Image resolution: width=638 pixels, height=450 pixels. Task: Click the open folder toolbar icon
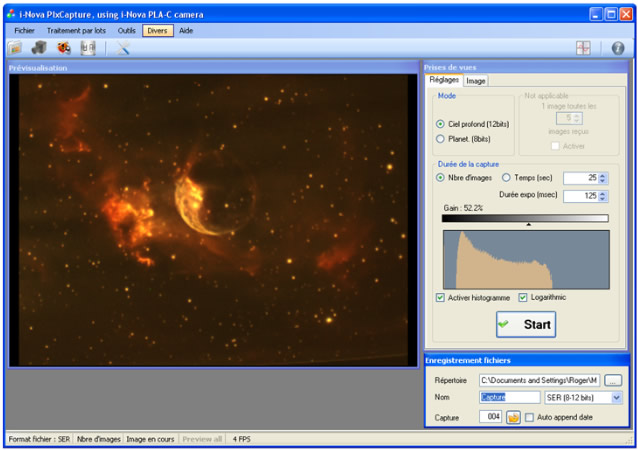16,47
